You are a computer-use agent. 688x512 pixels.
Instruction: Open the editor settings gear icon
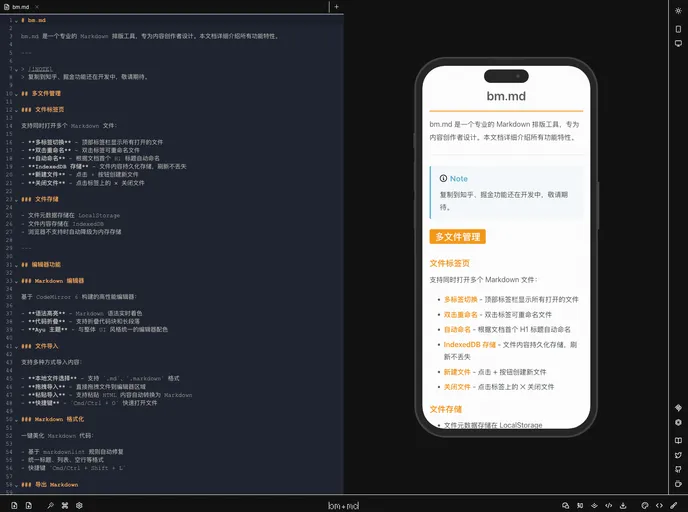[79, 505]
